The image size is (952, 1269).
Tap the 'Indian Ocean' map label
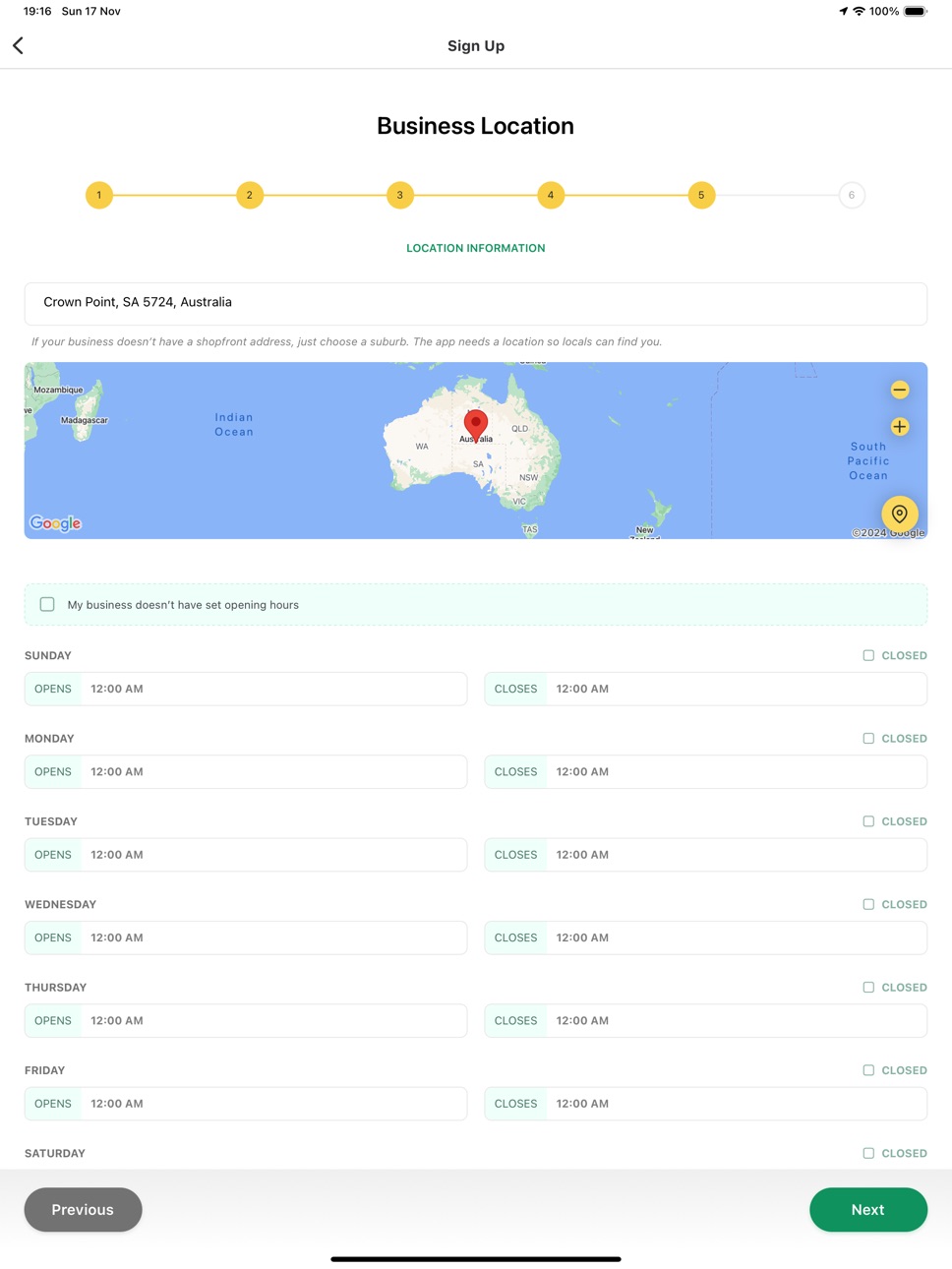coord(234,425)
